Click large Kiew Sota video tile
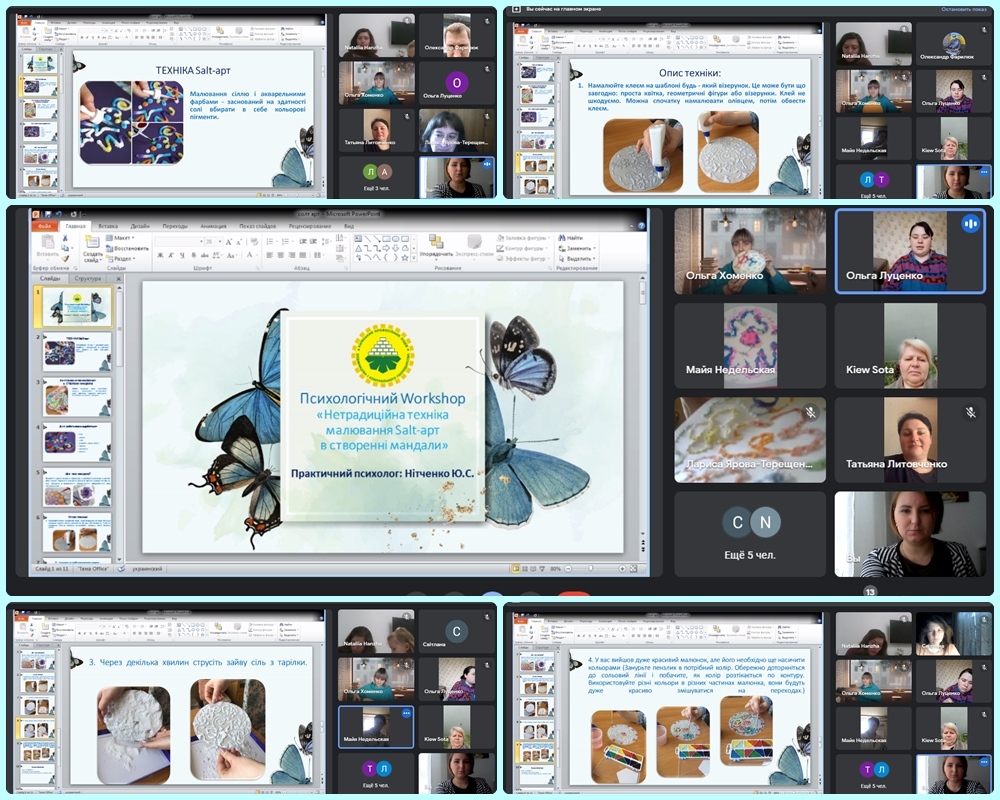This screenshot has height=800, width=1000. click(x=910, y=346)
